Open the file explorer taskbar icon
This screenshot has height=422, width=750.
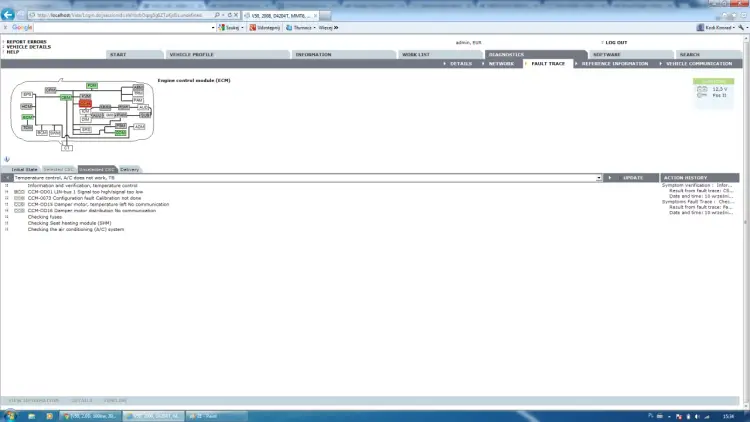(32, 416)
